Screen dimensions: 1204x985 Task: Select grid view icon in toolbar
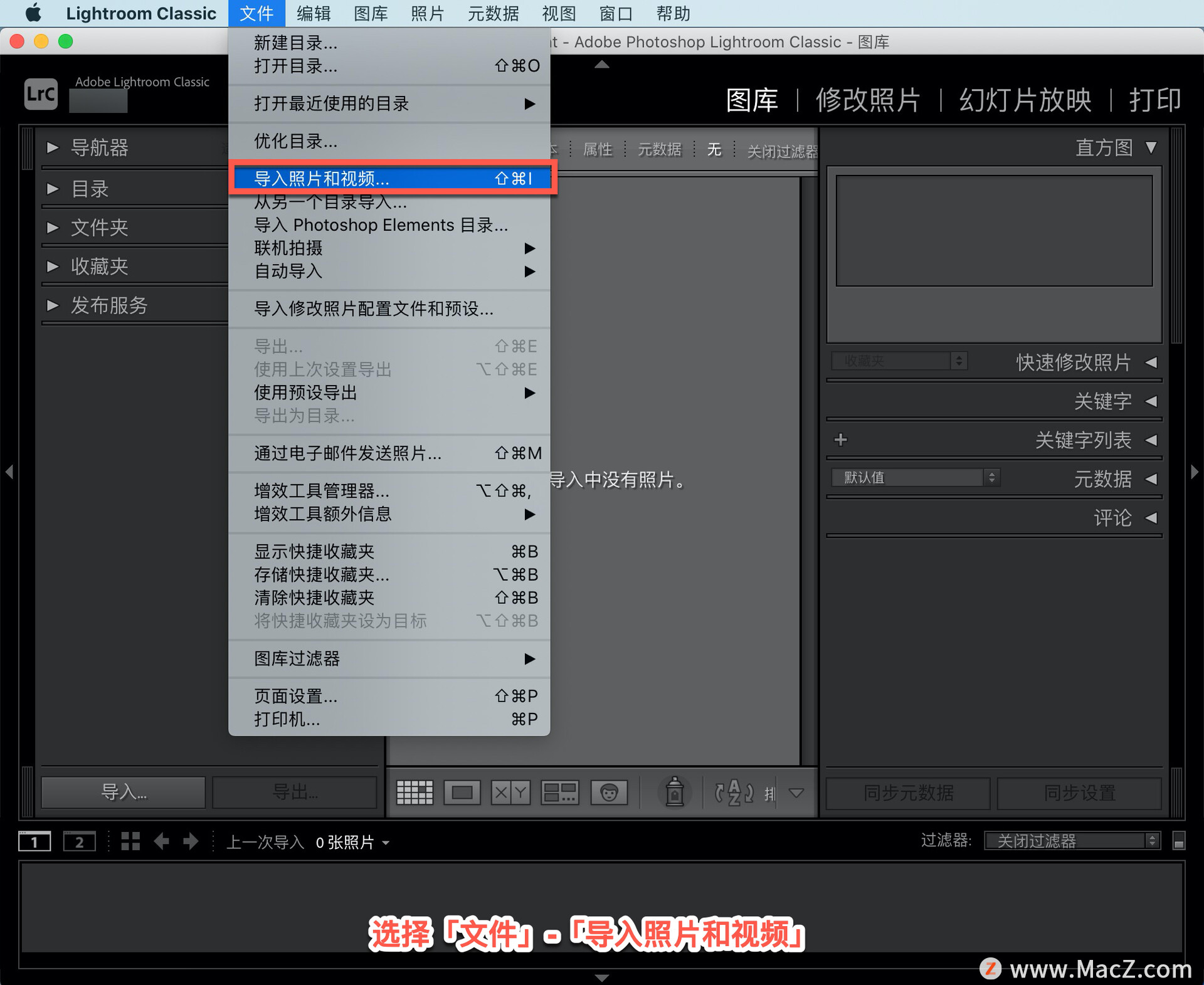(x=415, y=793)
